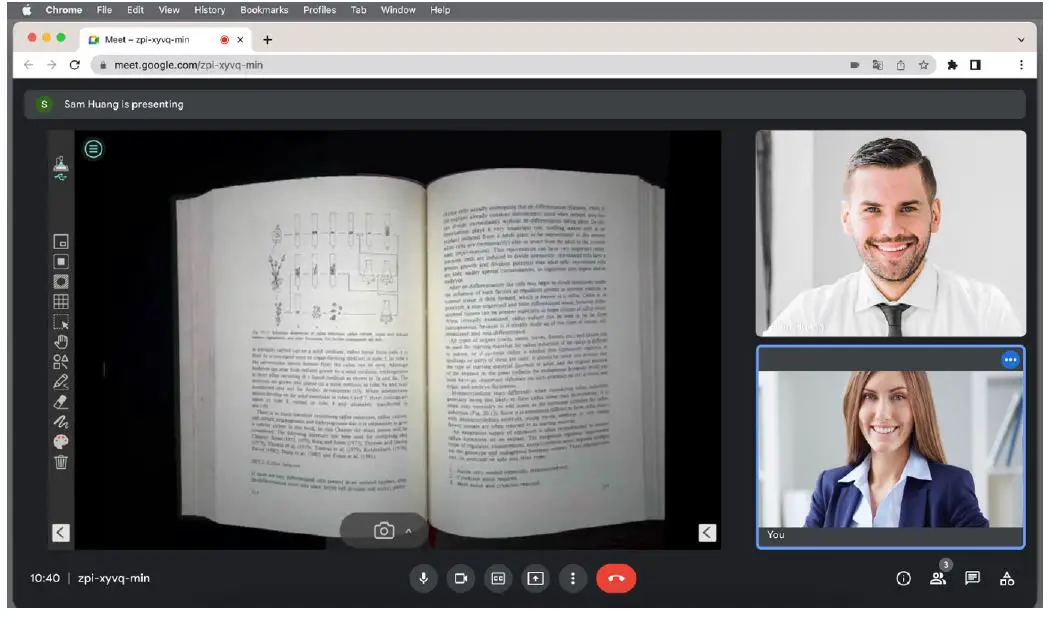Show the participants list

938,578
